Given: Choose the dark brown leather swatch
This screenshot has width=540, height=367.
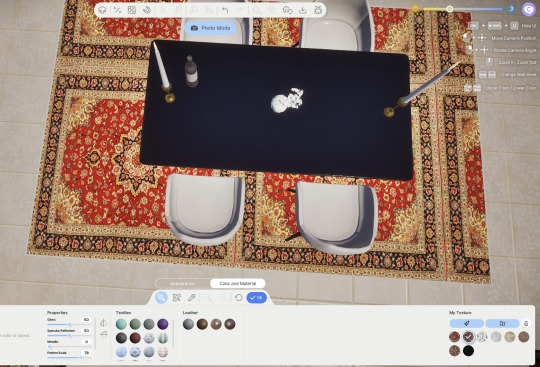Looking at the screenshot, I should [202, 324].
